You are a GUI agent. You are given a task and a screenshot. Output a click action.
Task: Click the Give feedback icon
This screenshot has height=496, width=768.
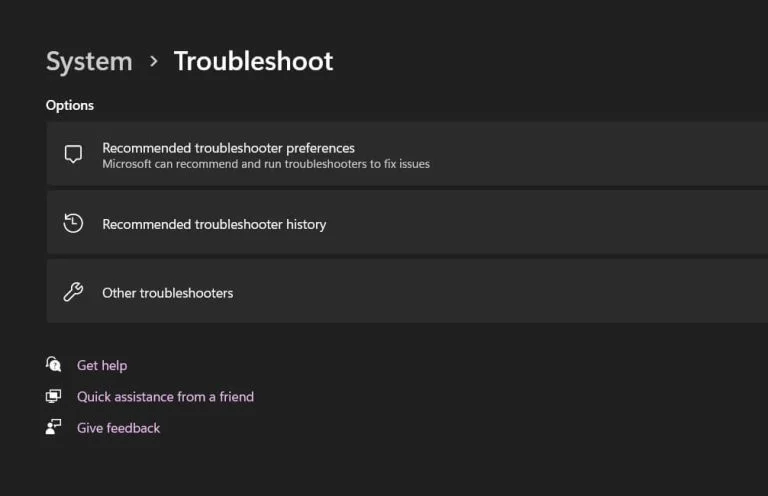pyautogui.click(x=54, y=427)
